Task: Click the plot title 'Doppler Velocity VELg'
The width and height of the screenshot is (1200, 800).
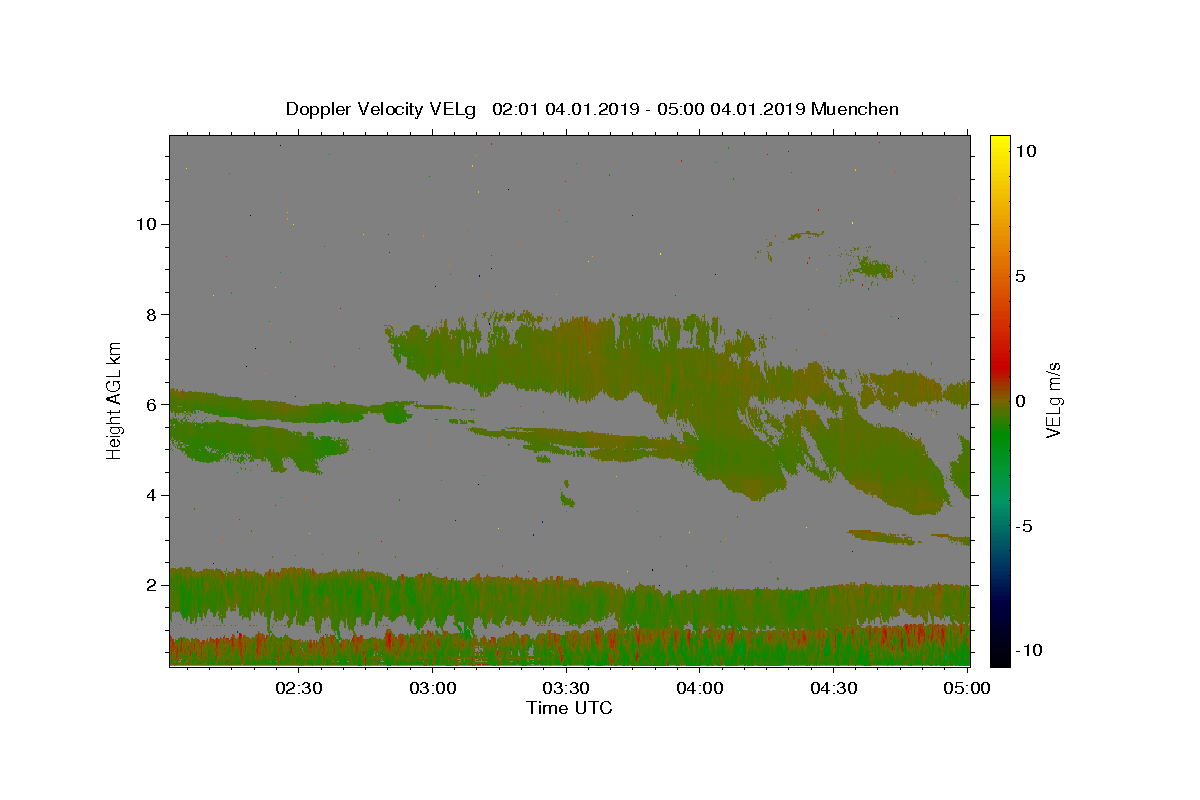Action: coord(381,109)
